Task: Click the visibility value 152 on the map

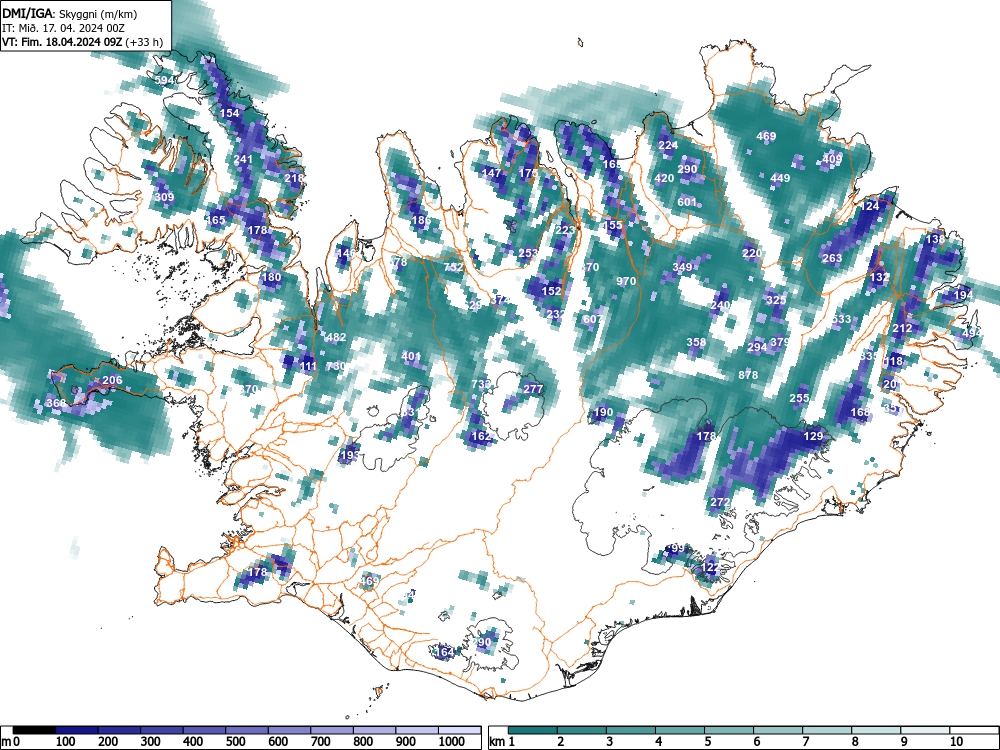Action: 551,291
